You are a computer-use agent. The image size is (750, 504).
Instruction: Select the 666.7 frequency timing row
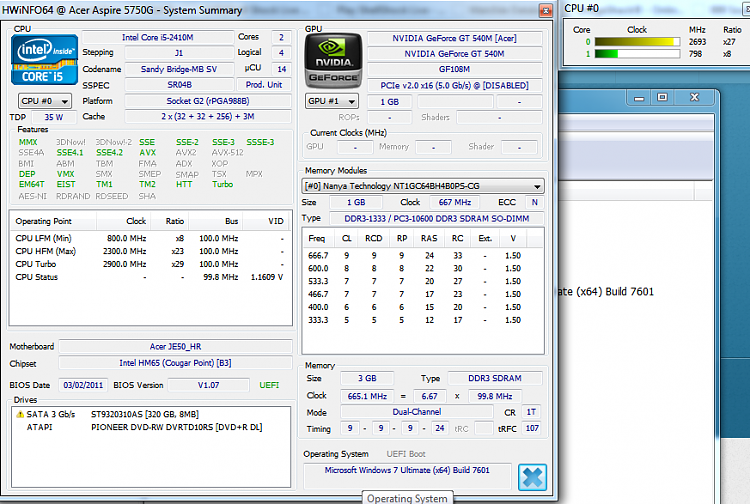[423, 255]
